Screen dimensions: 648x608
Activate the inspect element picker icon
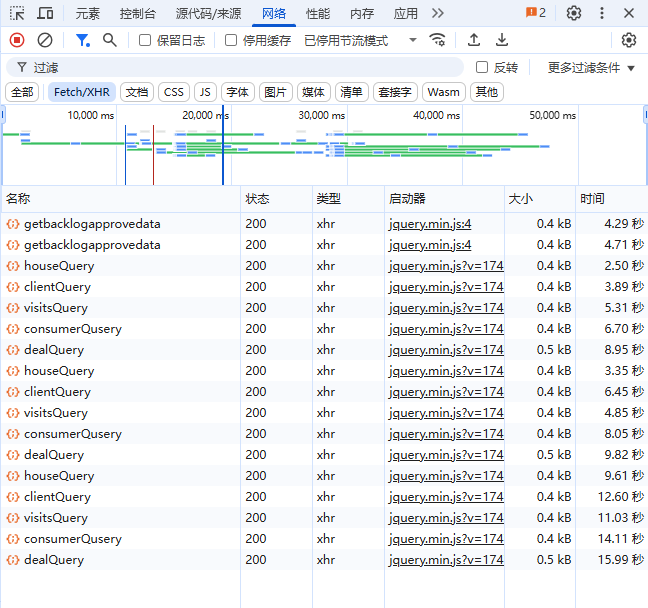click(x=17, y=13)
